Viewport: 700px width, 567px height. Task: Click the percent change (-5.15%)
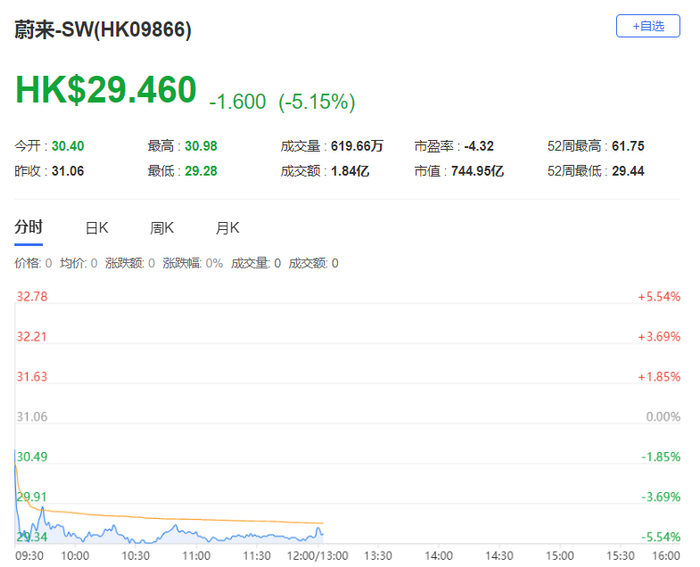click(317, 102)
